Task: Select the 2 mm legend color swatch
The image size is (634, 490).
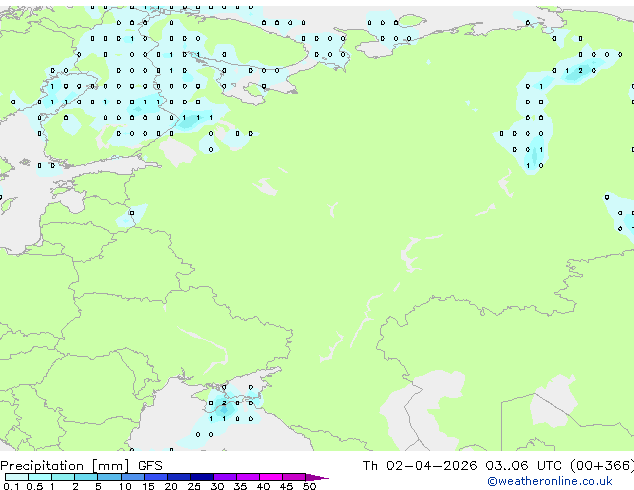Action: (x=86, y=477)
